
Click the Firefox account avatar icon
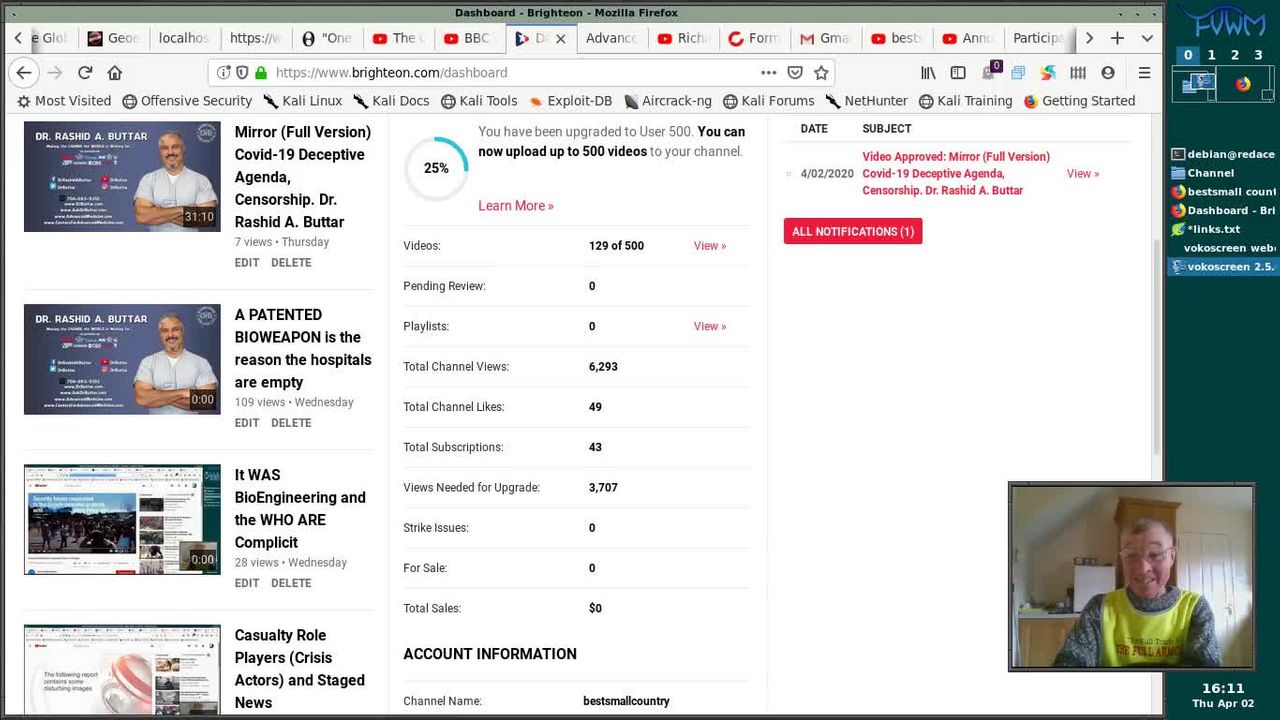[x=1108, y=73]
